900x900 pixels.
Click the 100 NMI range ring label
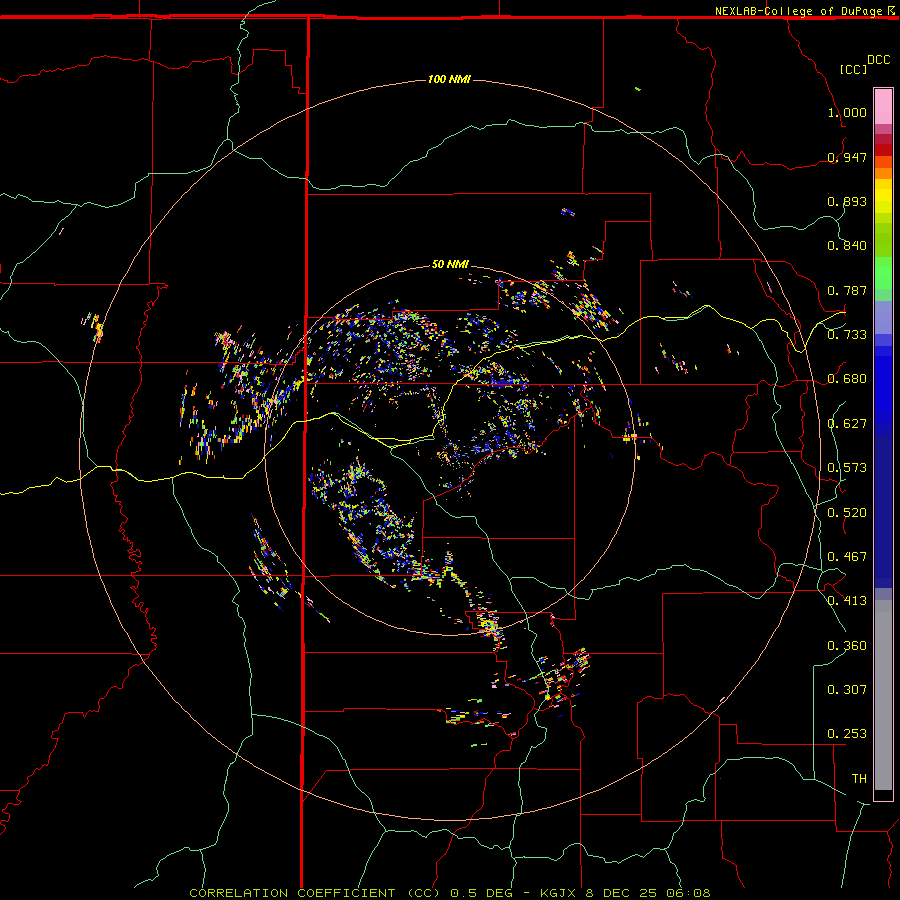(449, 79)
